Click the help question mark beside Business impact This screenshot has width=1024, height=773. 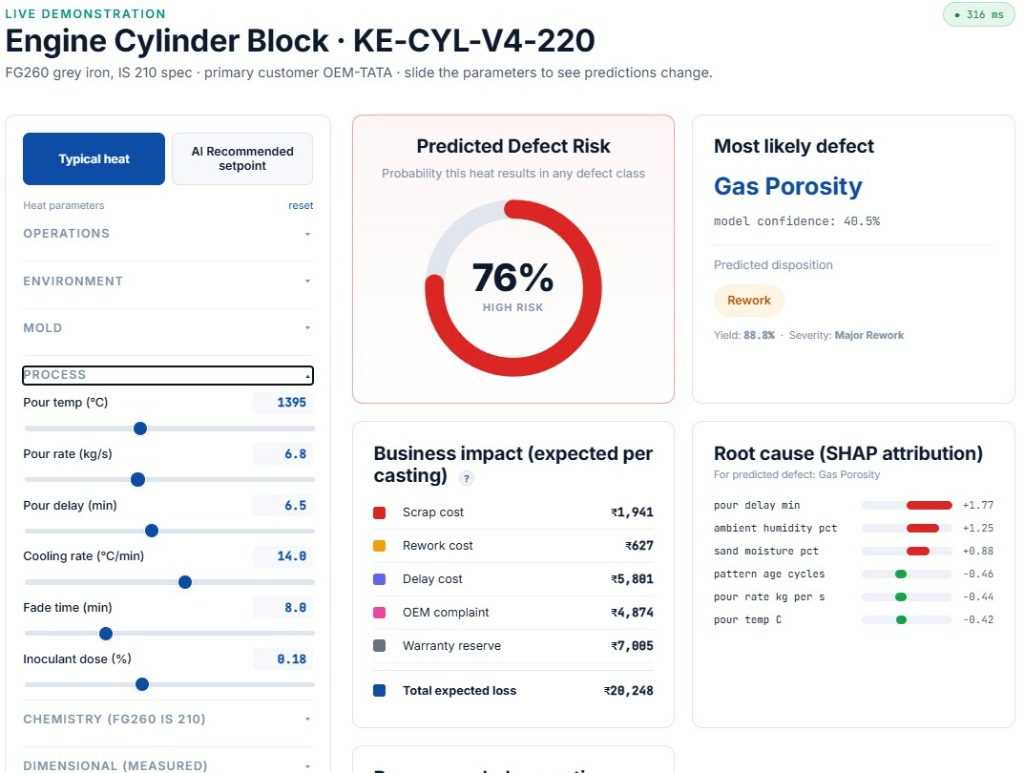tap(466, 478)
